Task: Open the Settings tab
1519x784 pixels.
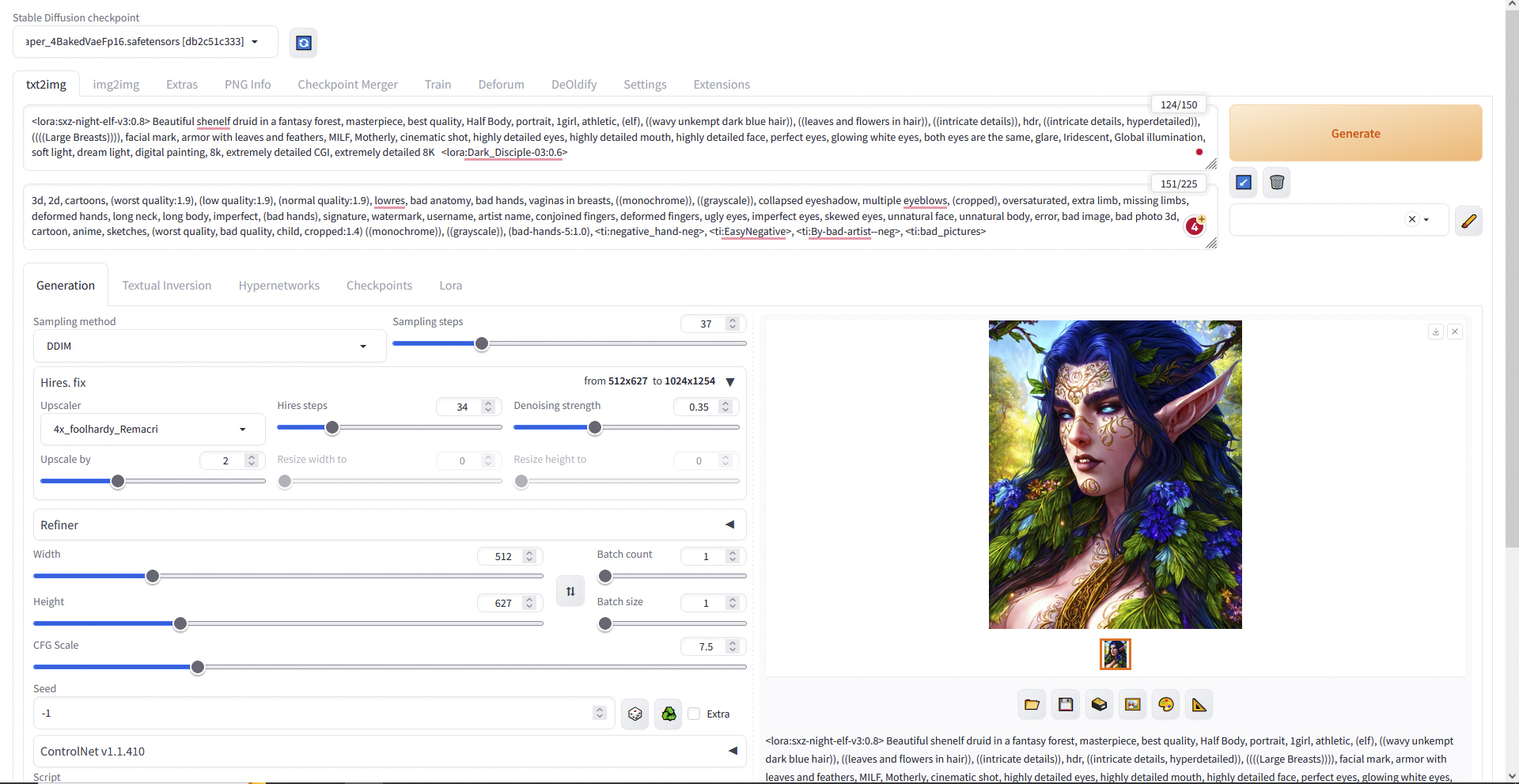Action: pos(645,85)
